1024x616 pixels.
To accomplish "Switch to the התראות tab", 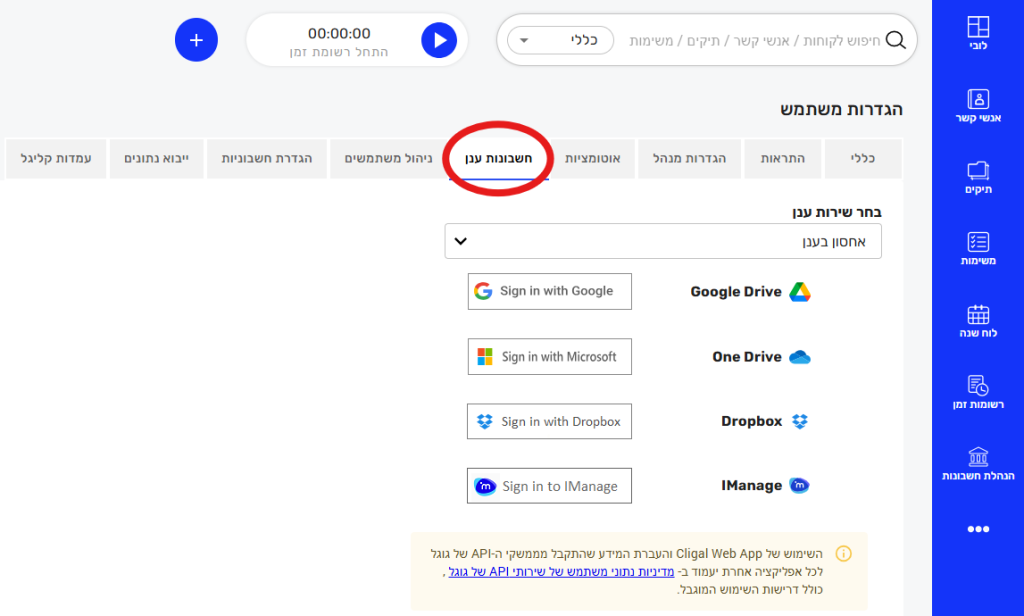I will 782,159.
